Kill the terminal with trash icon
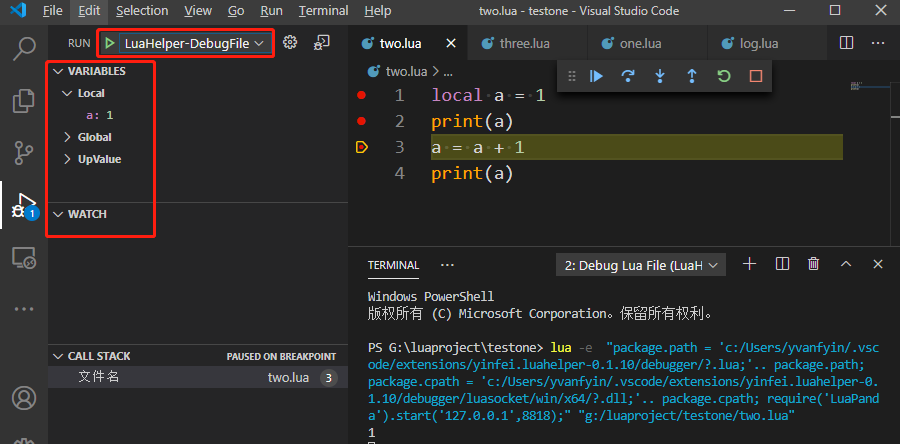900x444 pixels. (x=813, y=264)
